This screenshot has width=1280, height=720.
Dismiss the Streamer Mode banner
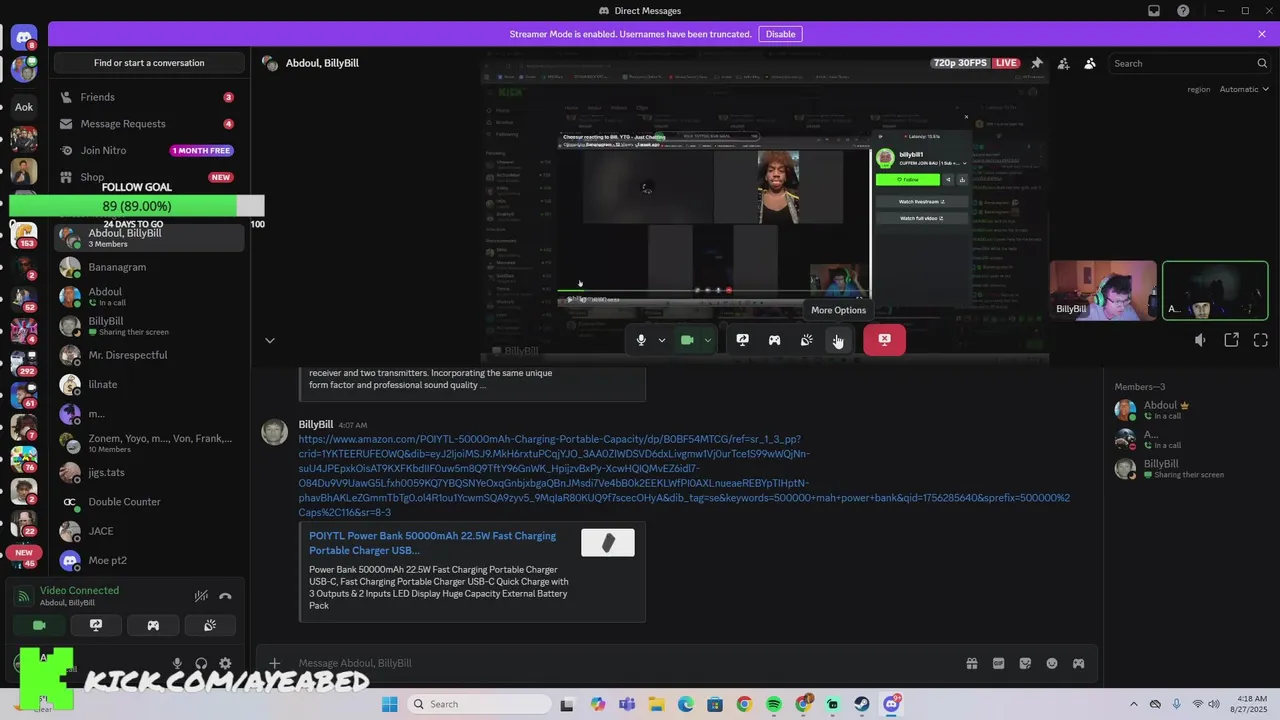[1262, 34]
